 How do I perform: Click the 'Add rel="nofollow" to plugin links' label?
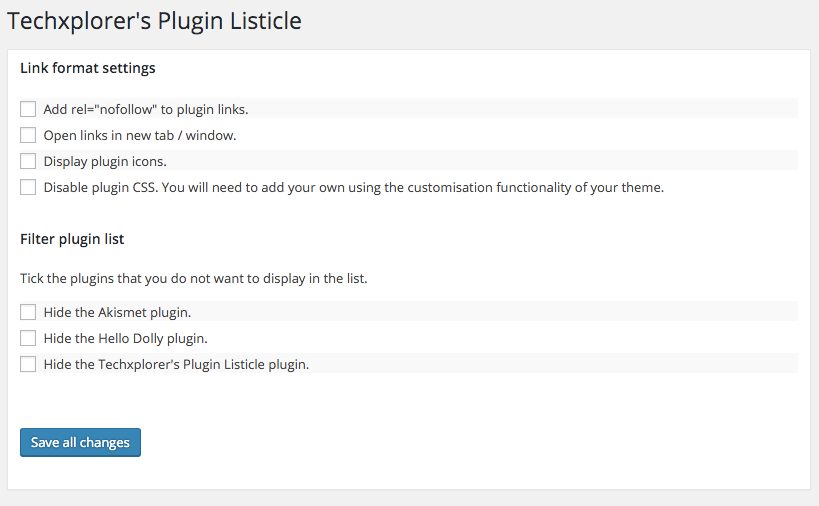(146, 110)
